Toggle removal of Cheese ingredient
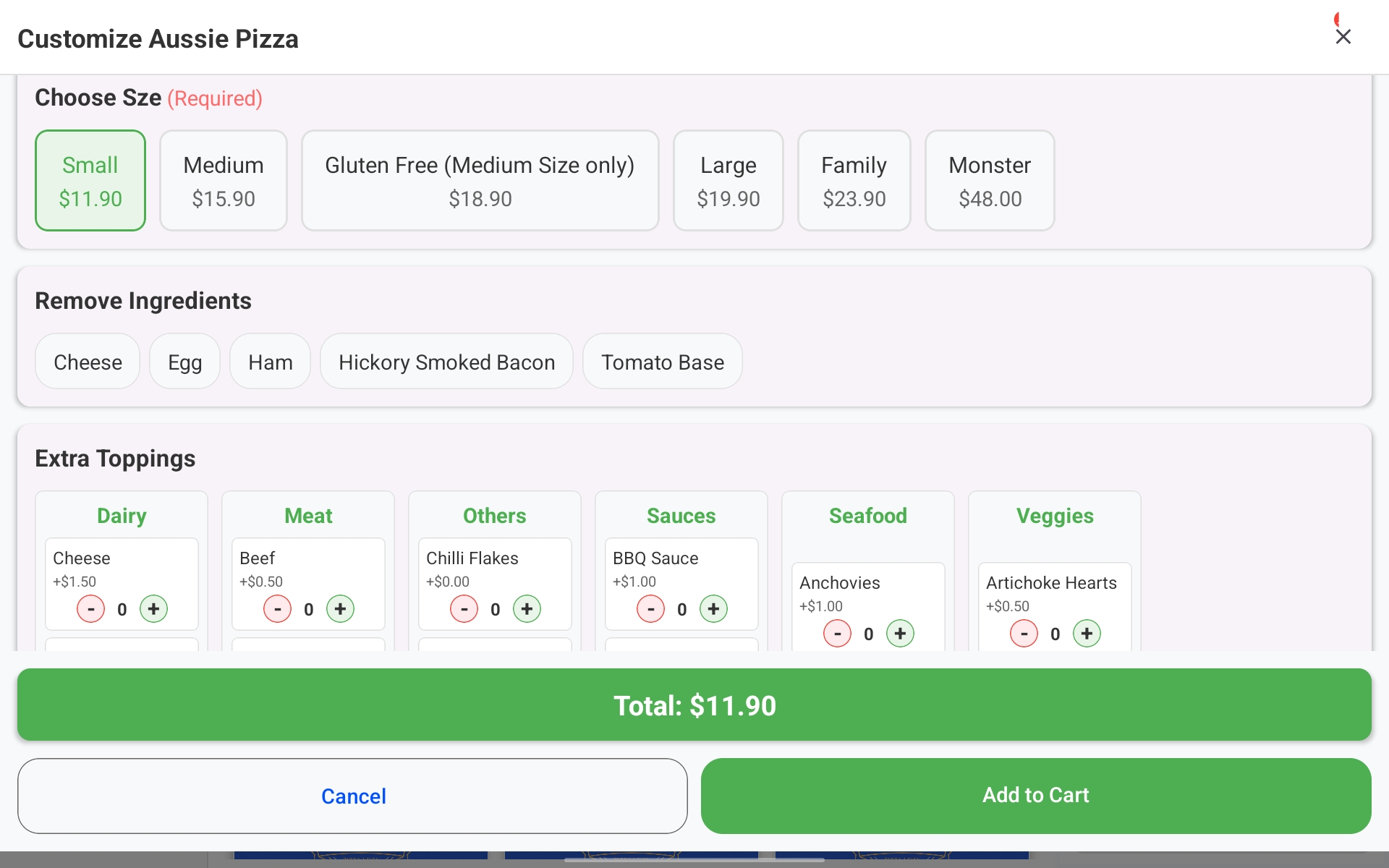The image size is (1389, 868). click(87, 362)
